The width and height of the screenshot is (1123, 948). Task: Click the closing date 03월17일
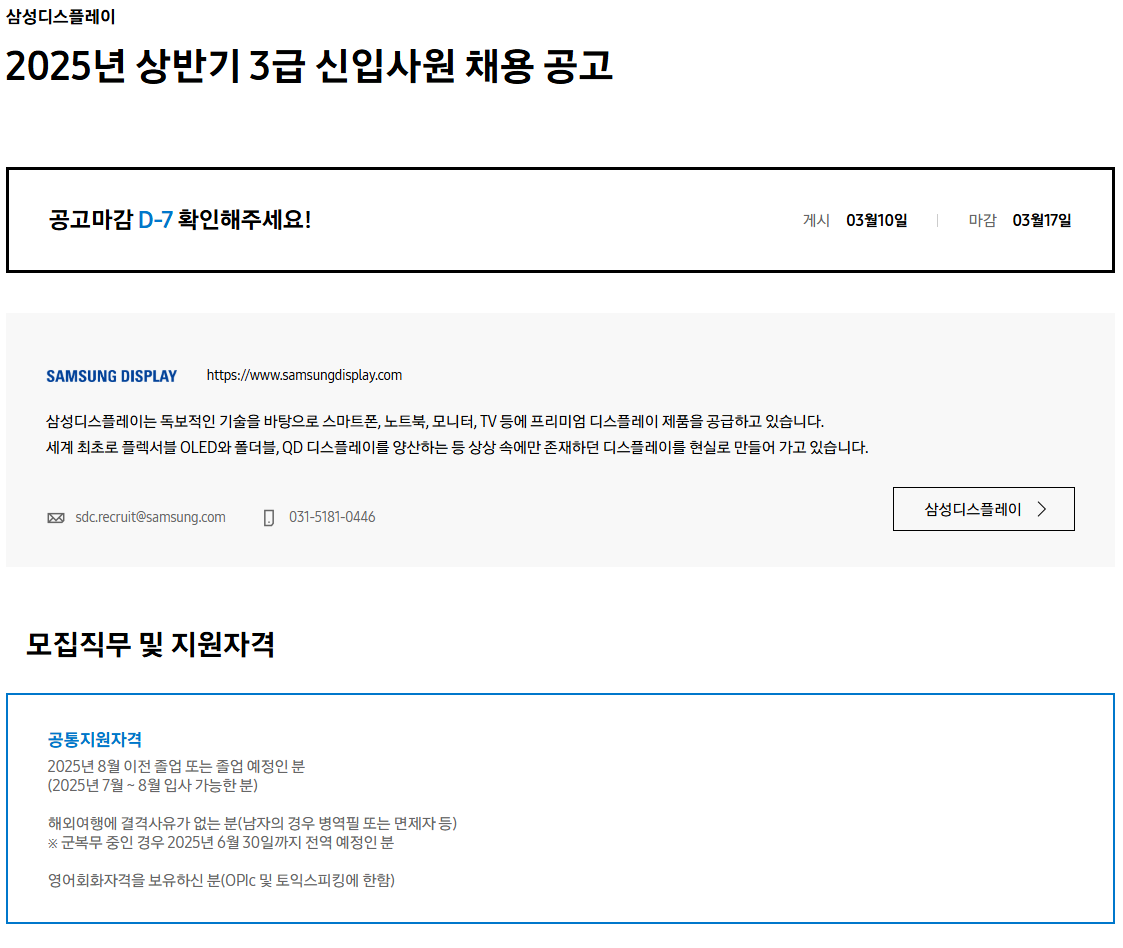1042,221
